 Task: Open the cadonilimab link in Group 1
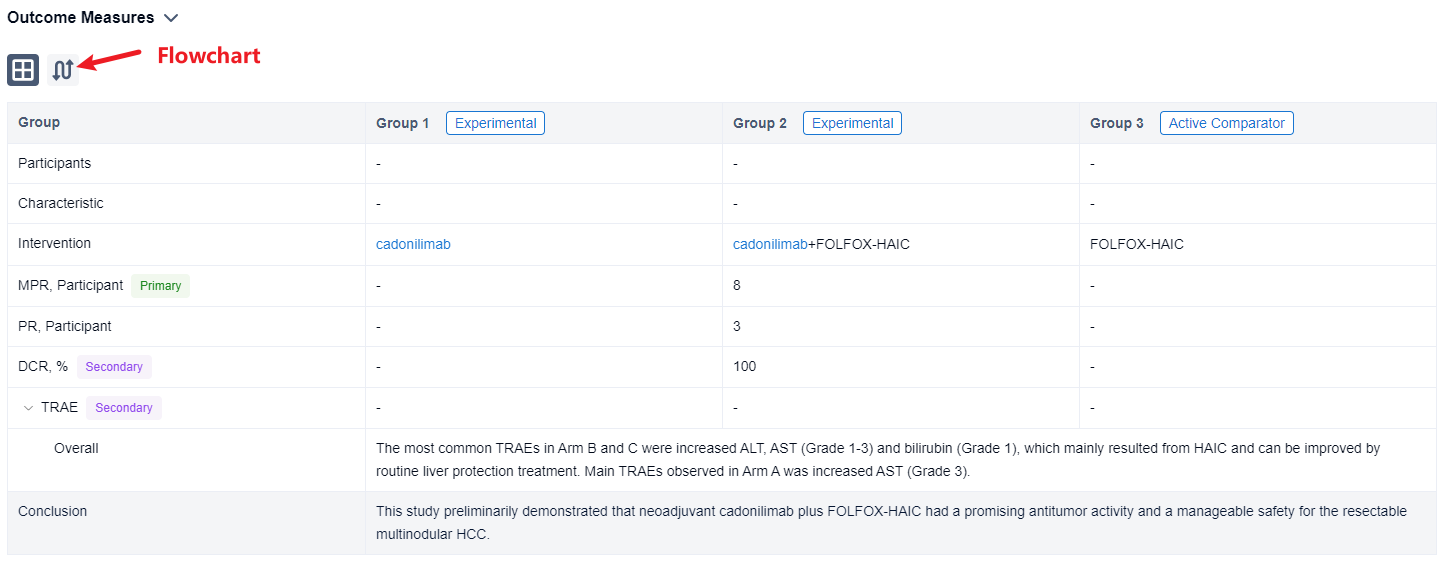(413, 244)
